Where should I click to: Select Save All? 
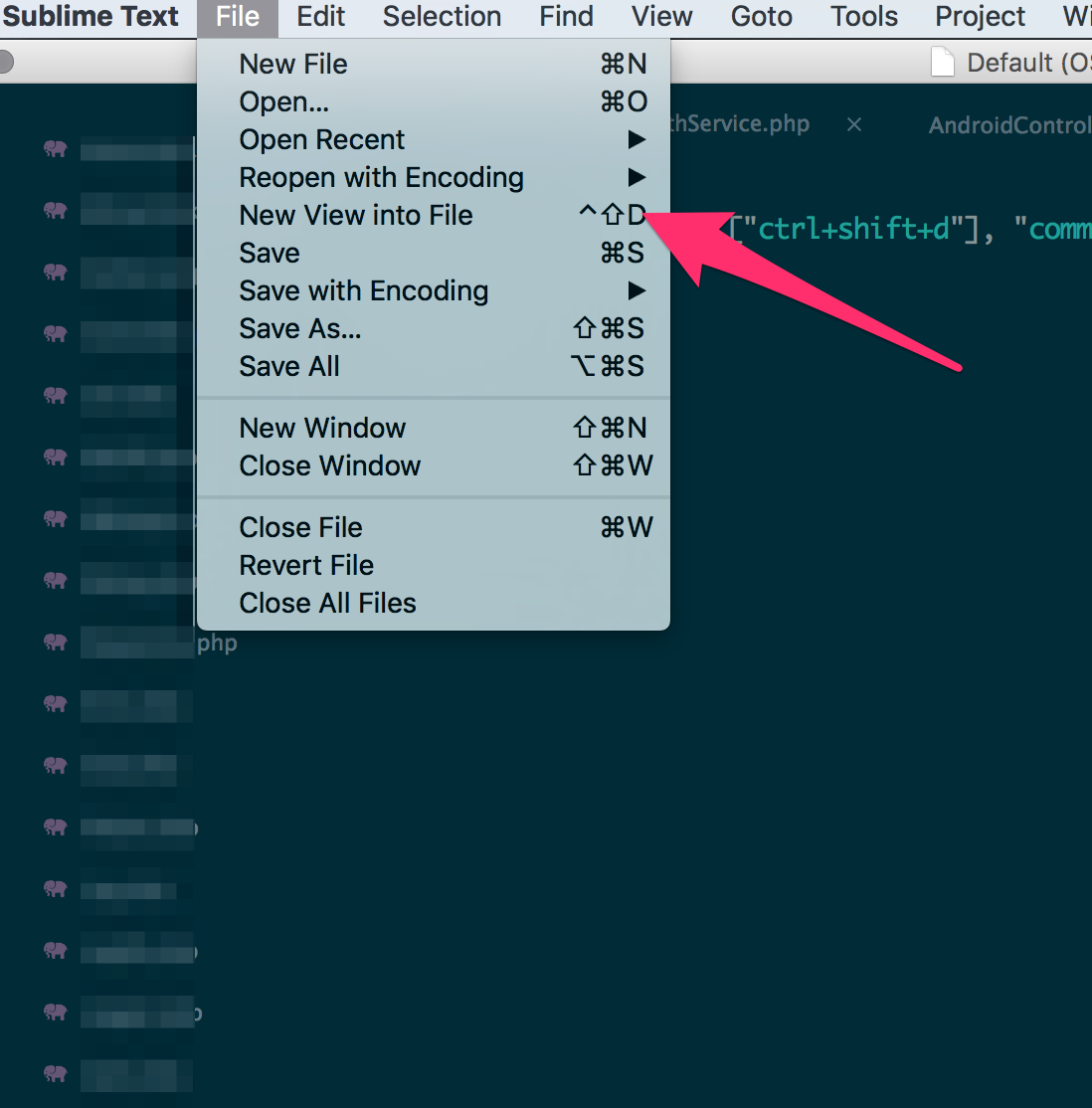[x=434, y=367]
